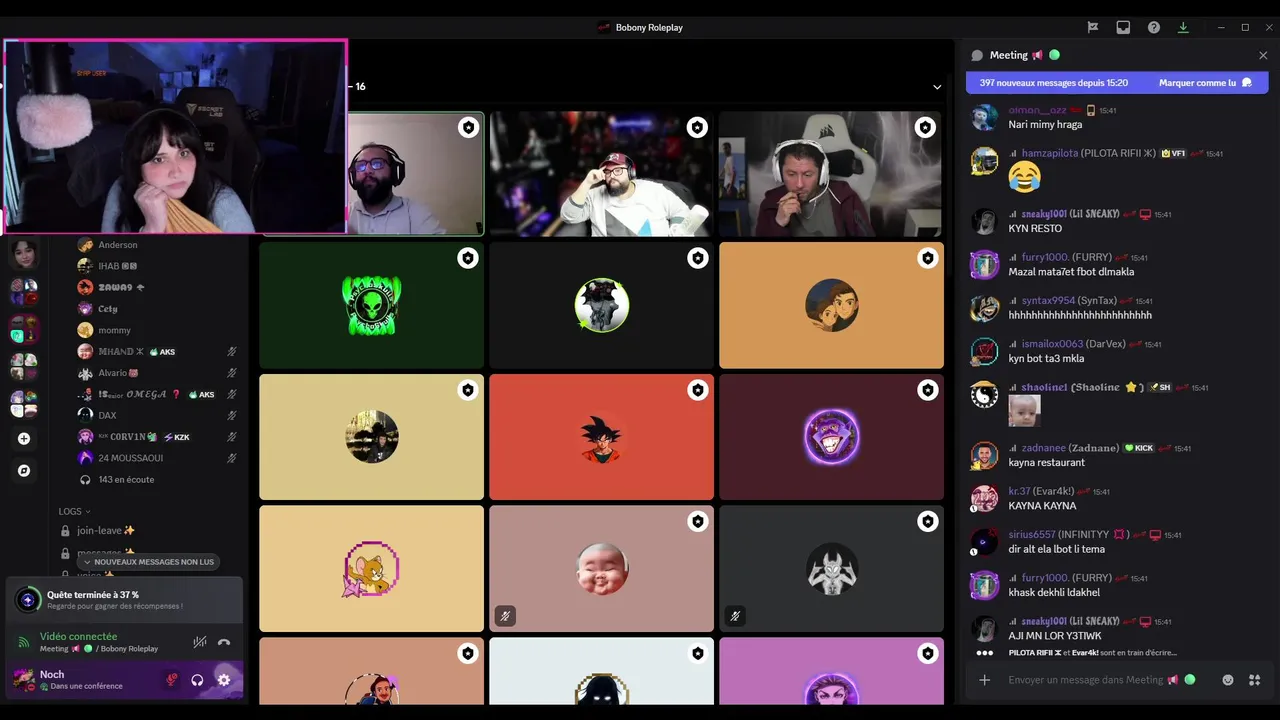The image size is (1280, 720).
Task: Expand the second server folder in rail
Action: coord(24,329)
